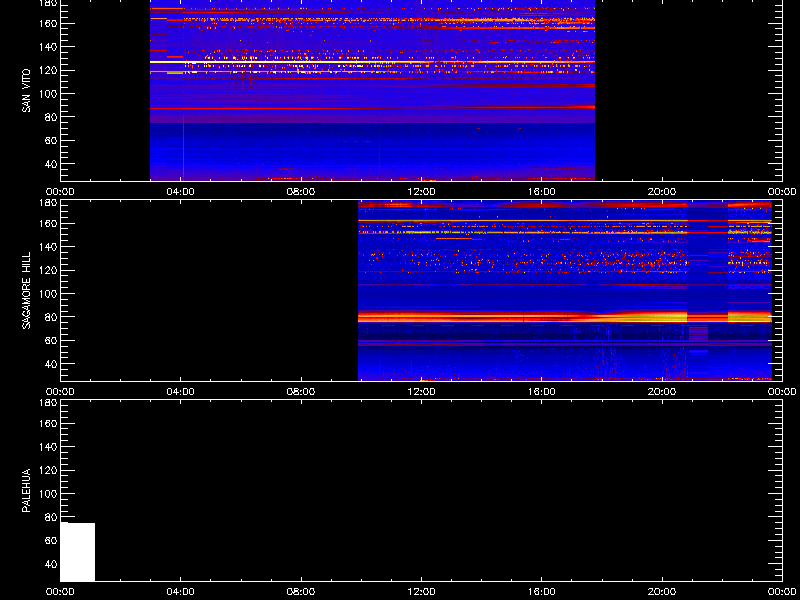Click the 180 frequency label on Palehua axis
The width and height of the screenshot is (800, 600).
pyautogui.click(x=47, y=403)
